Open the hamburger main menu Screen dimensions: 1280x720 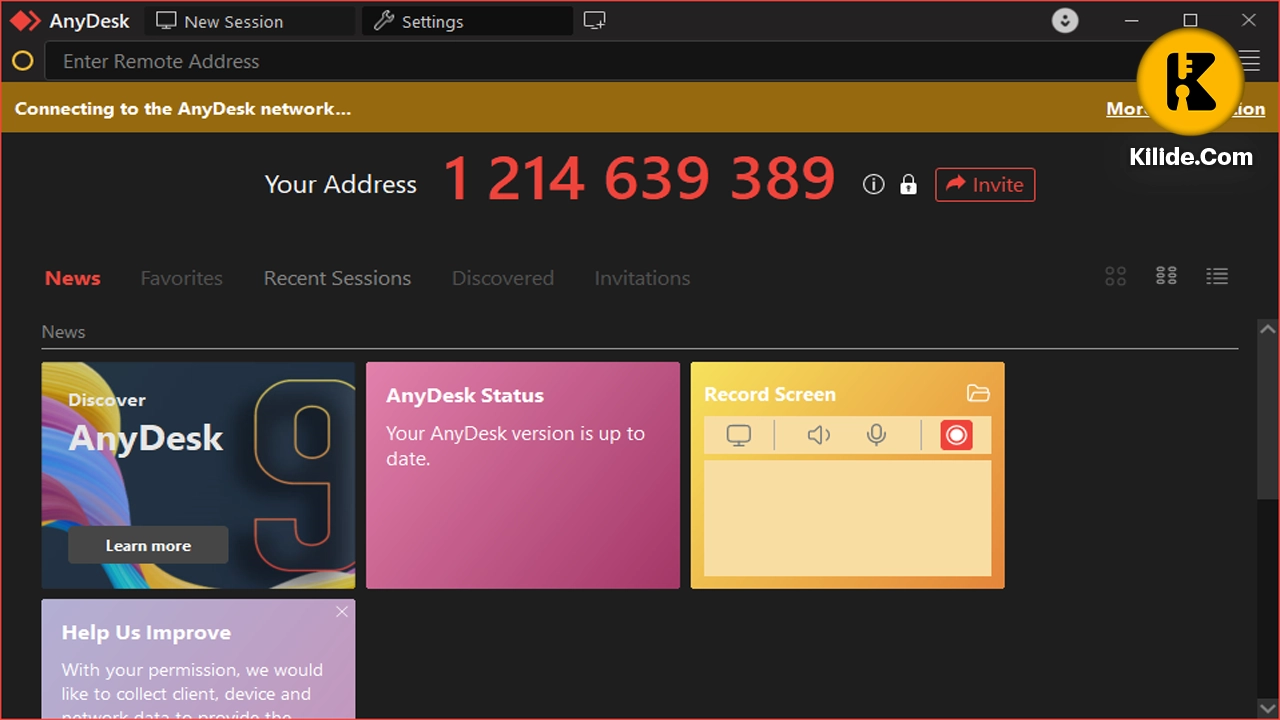[x=1250, y=61]
